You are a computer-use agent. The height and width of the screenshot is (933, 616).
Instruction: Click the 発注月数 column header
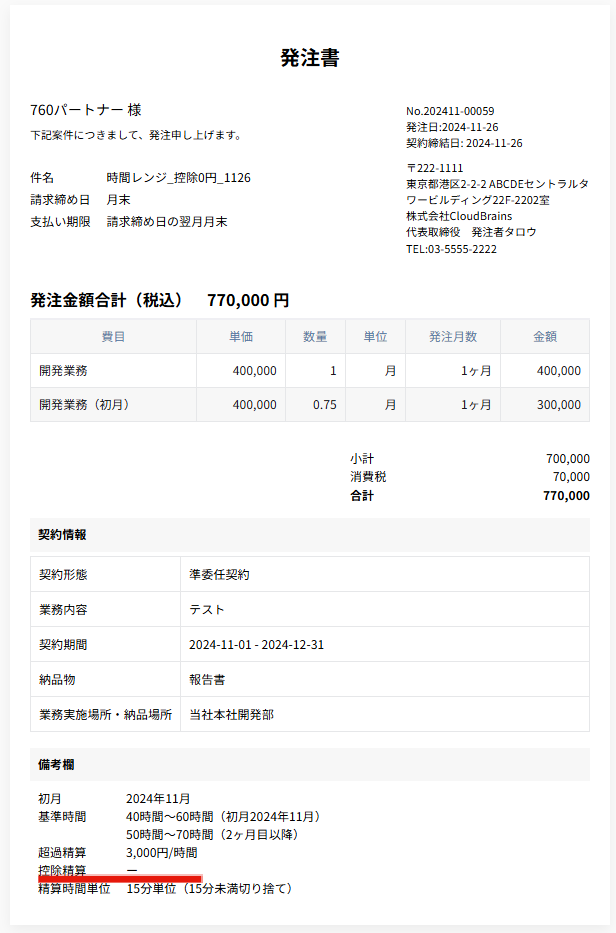pyautogui.click(x=453, y=337)
